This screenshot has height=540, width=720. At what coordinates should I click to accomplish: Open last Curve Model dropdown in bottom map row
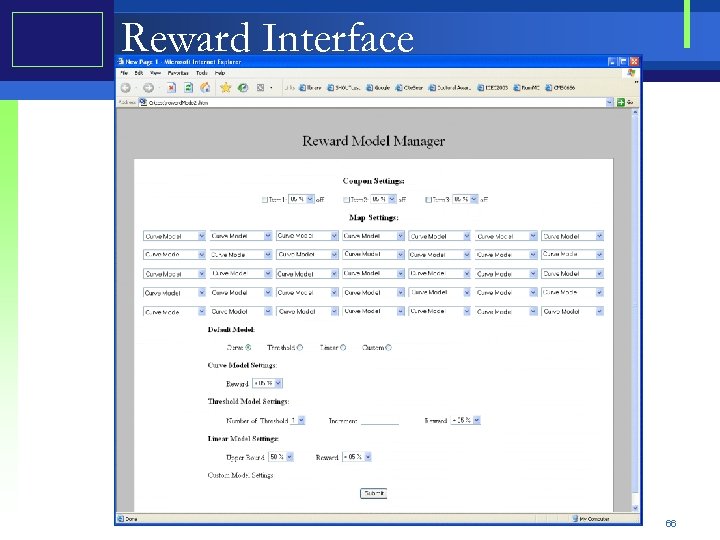tap(572, 311)
